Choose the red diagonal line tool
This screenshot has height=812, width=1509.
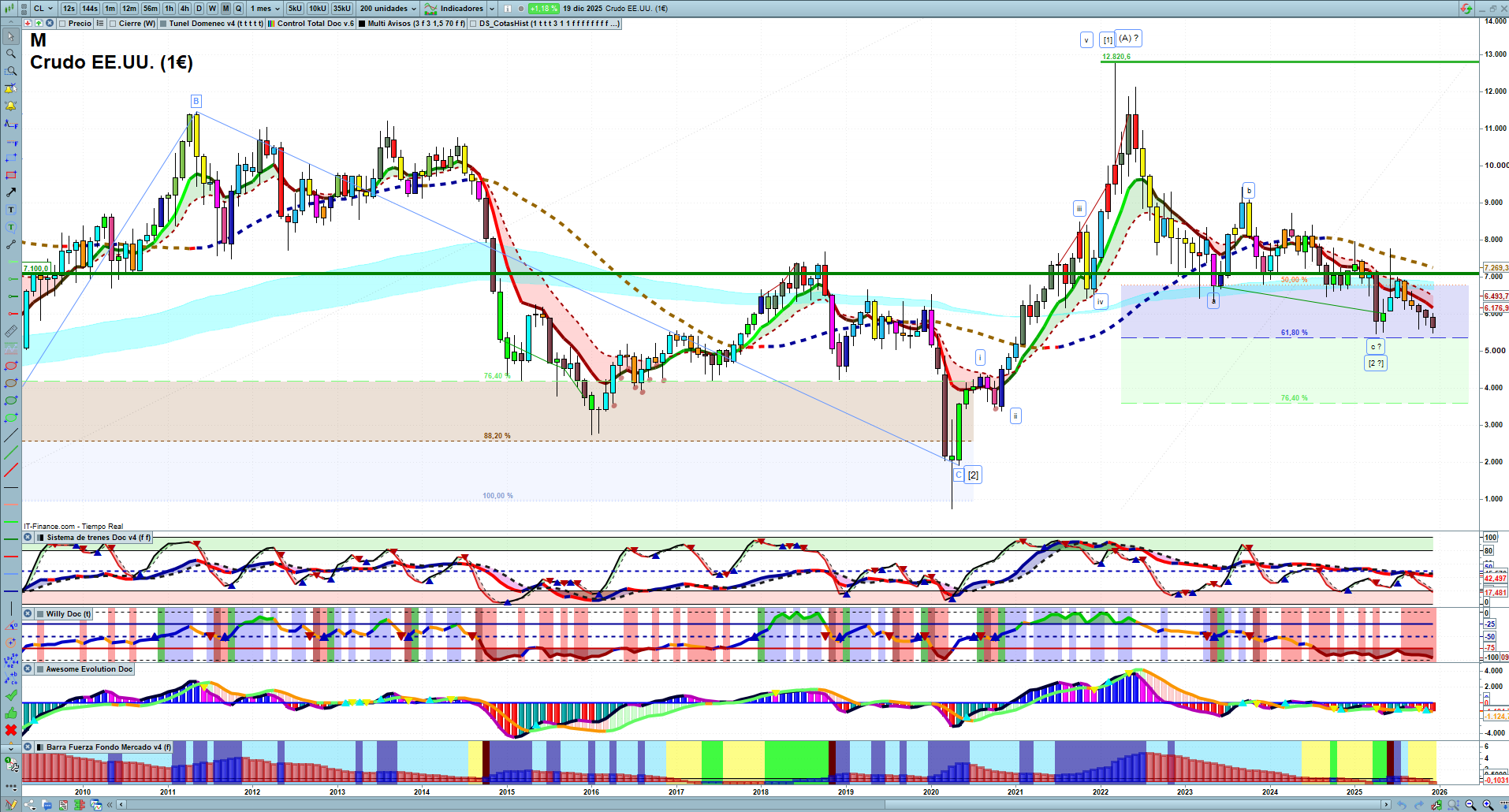(x=11, y=470)
